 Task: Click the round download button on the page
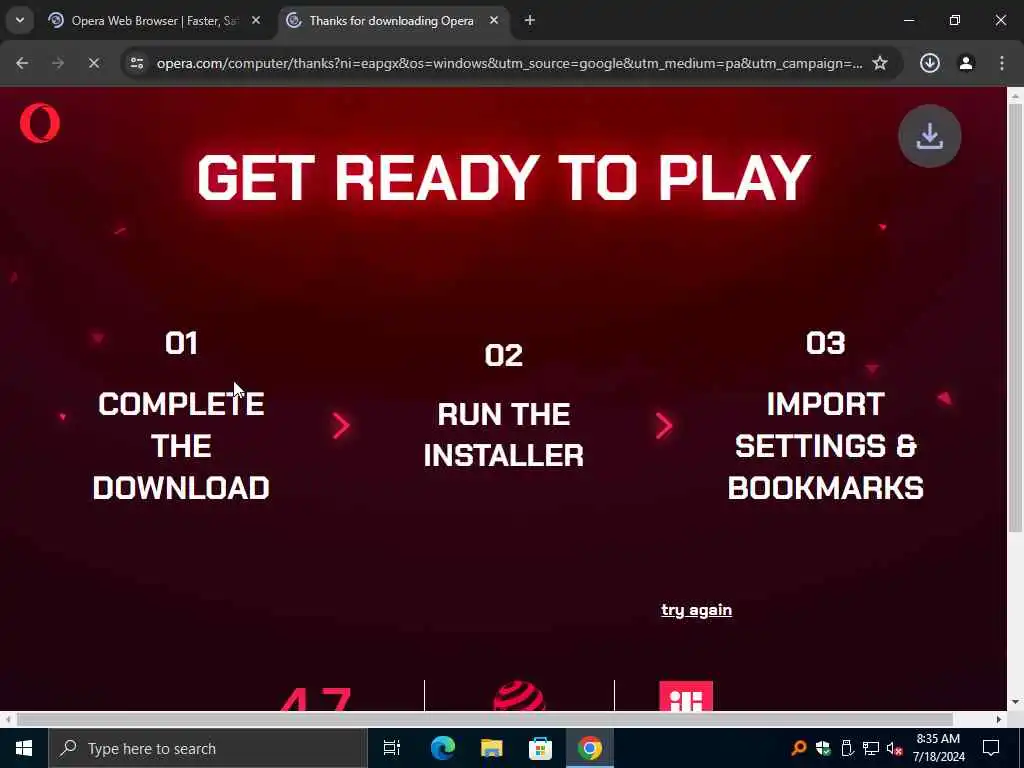[x=929, y=136]
